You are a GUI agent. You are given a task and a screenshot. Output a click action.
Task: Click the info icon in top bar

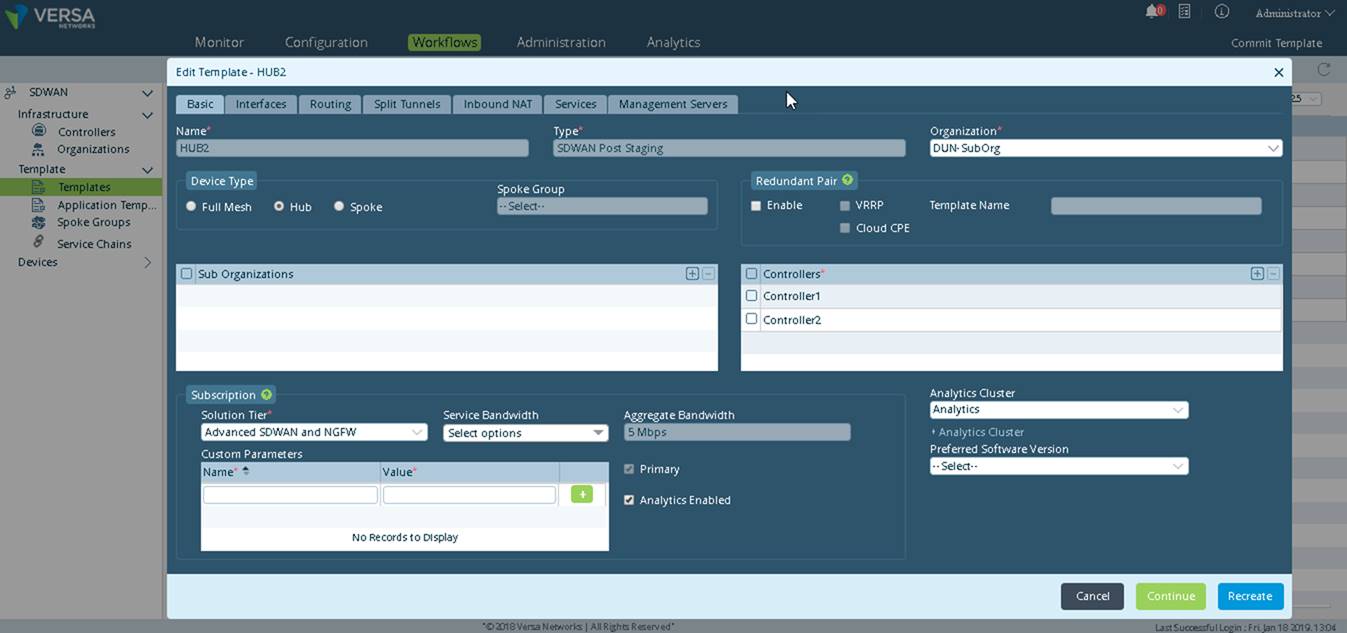pos(1221,12)
